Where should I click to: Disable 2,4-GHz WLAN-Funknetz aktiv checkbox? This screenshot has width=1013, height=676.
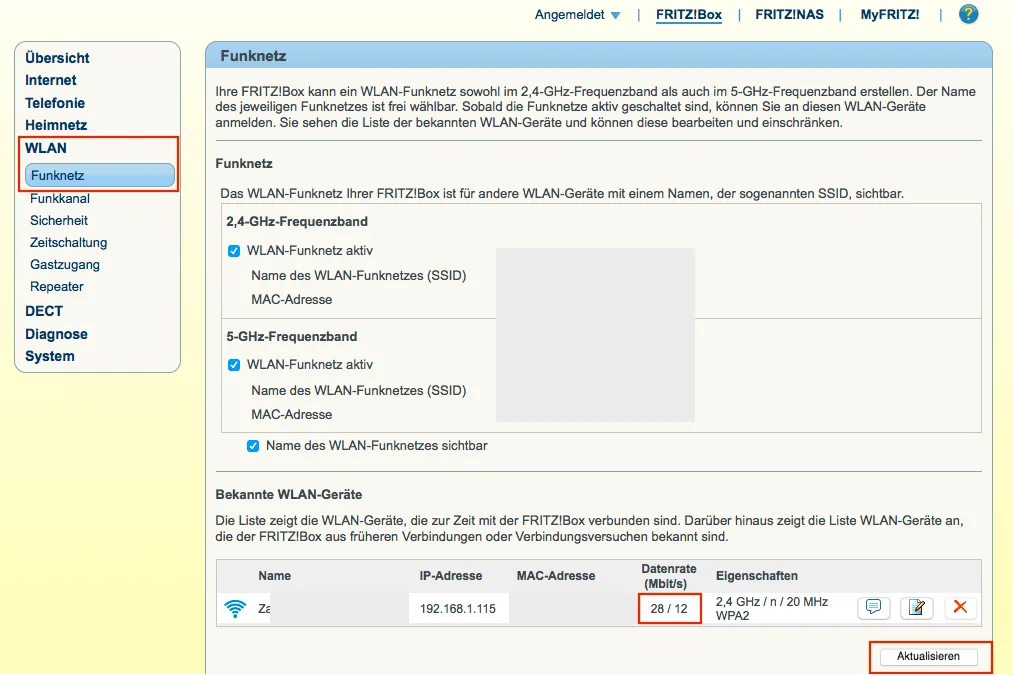click(234, 251)
